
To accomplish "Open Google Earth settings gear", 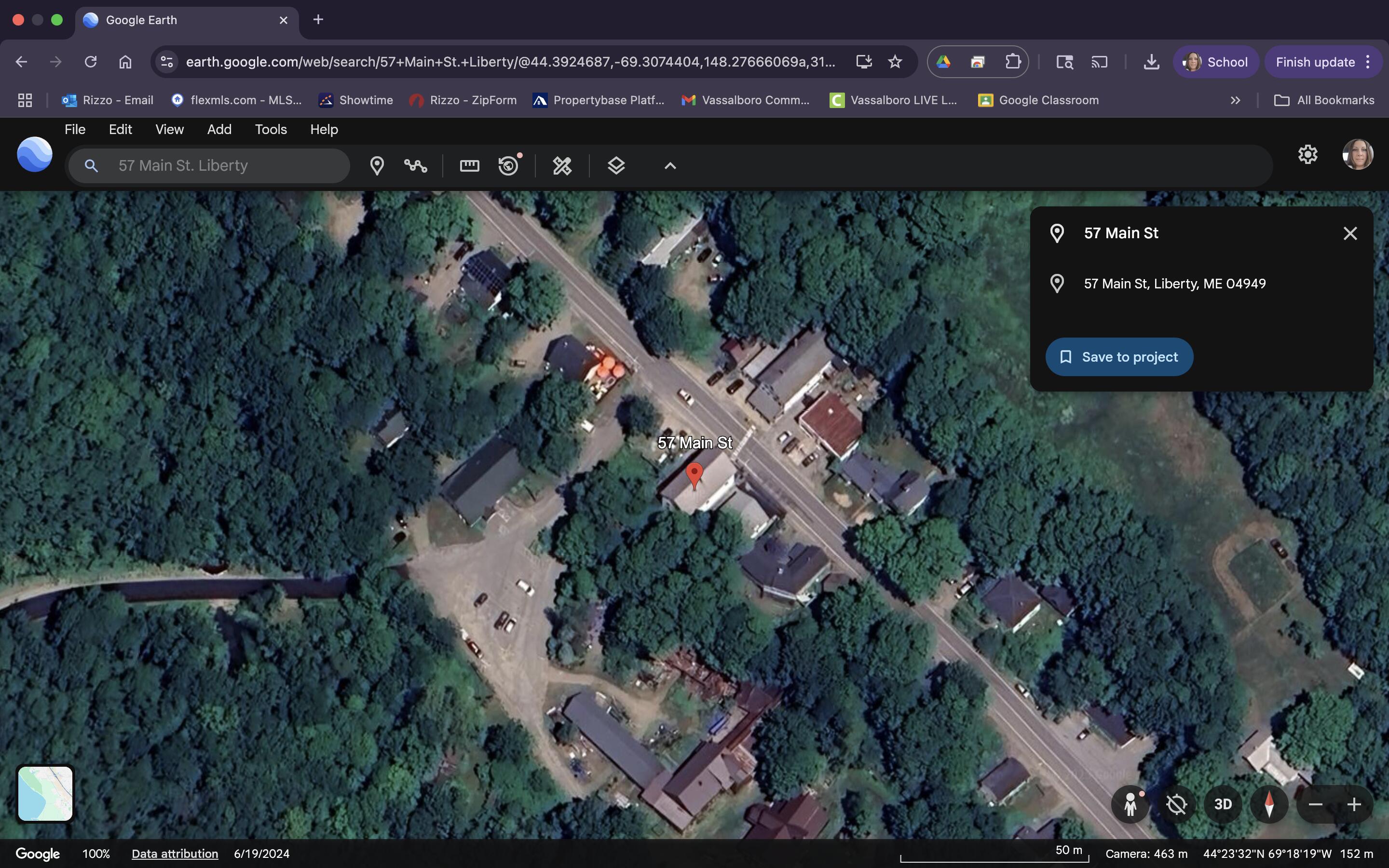I will pos(1307,154).
